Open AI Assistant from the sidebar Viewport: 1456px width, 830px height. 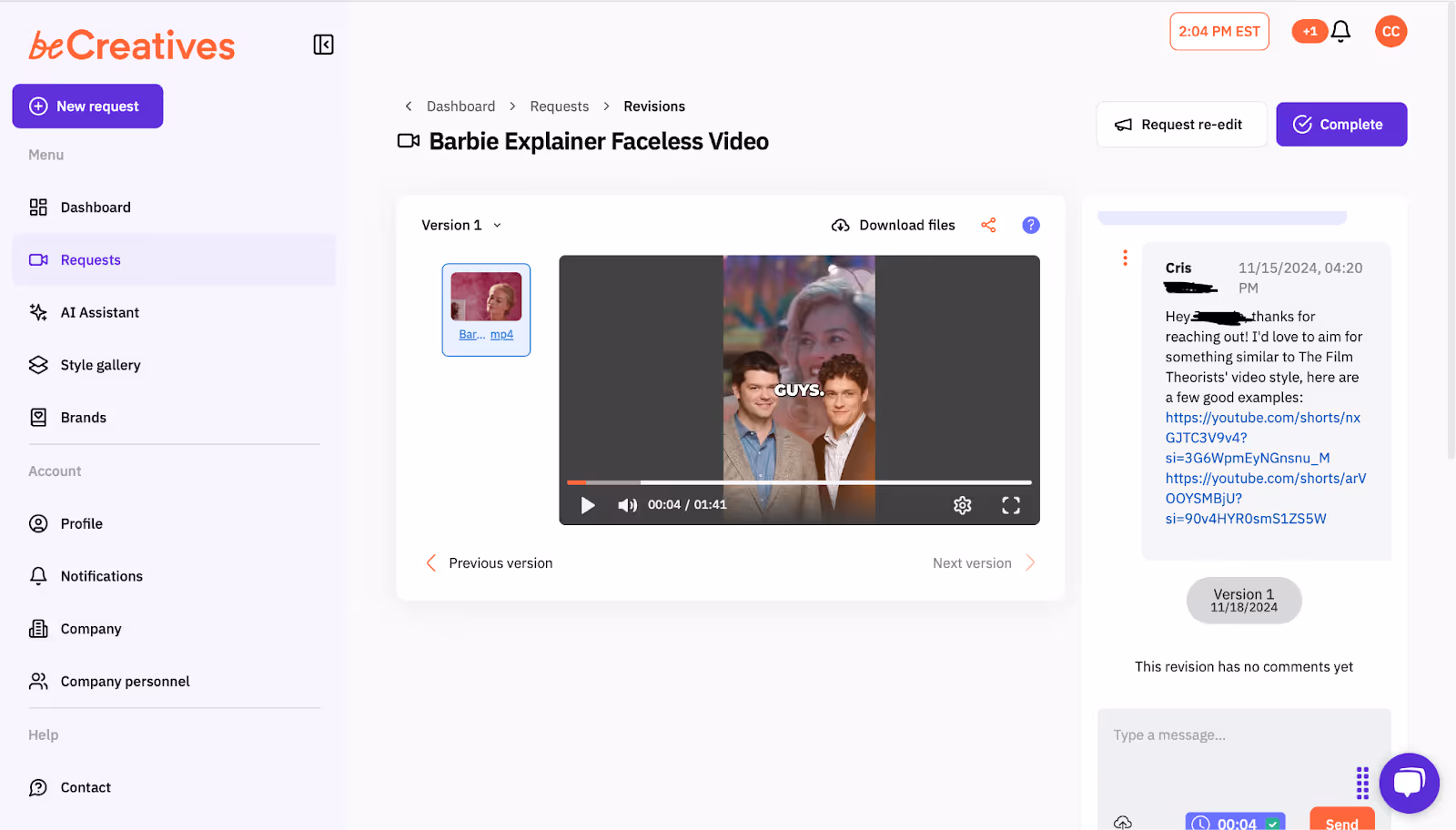pos(174,312)
